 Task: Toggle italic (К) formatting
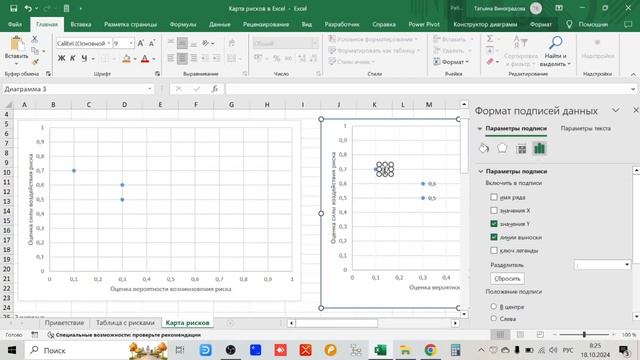coord(72,59)
